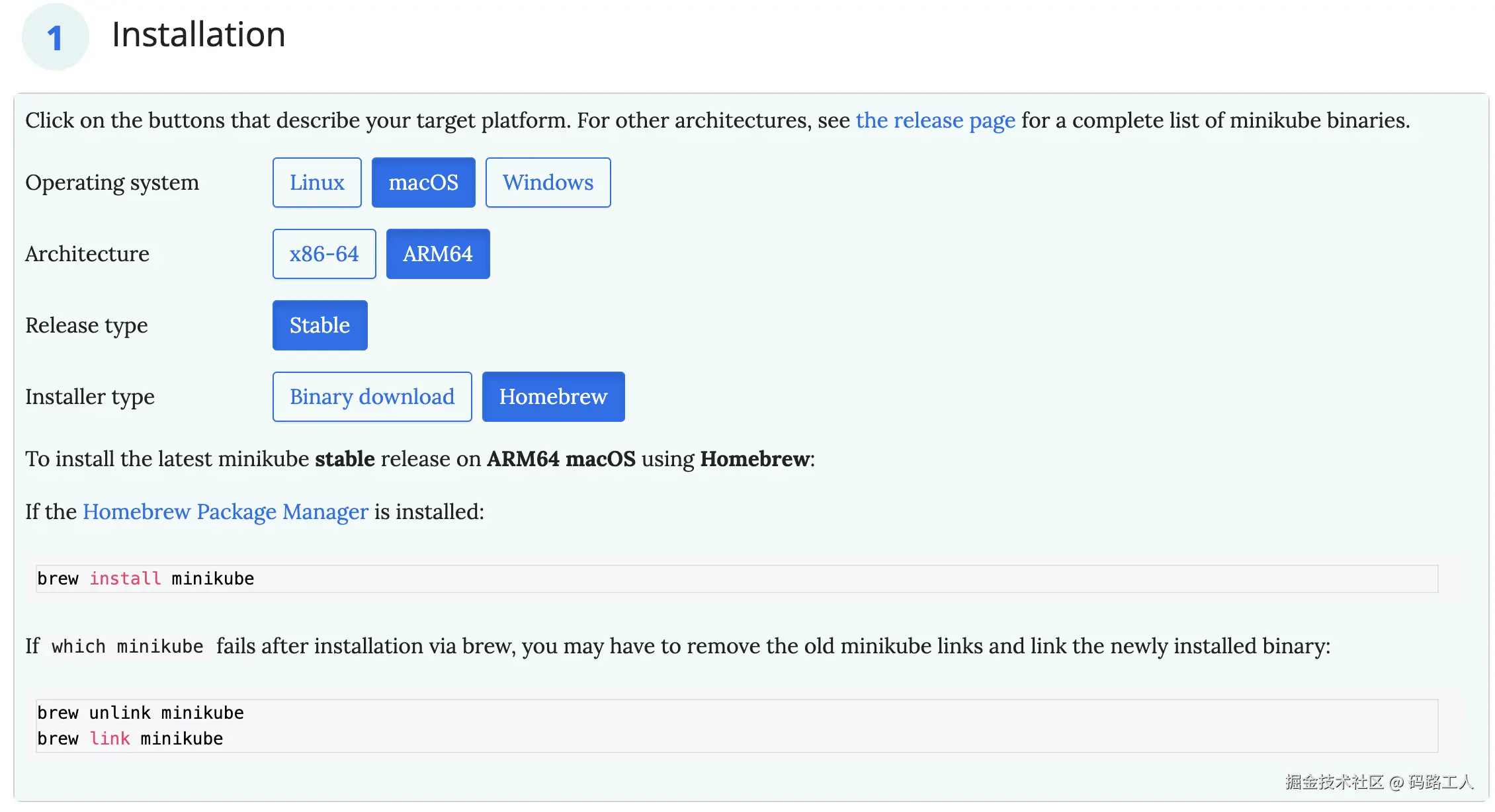Choose Binary download installer type
Screen dimensions: 1495x812
372,397
